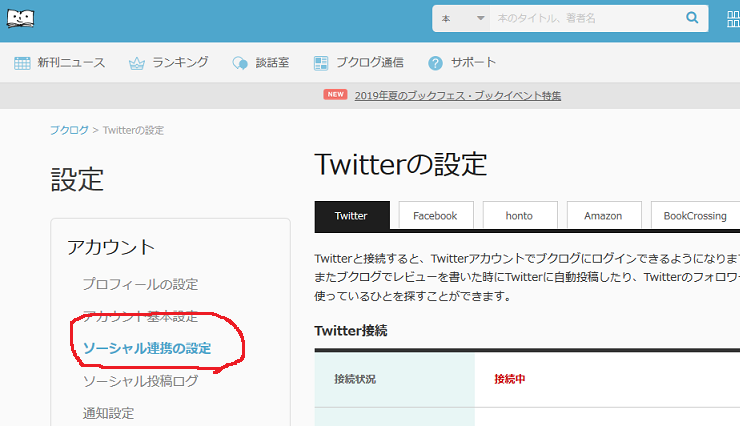Open the ブクログ通信 menu item
This screenshot has height=426, width=740.
click(x=370, y=62)
